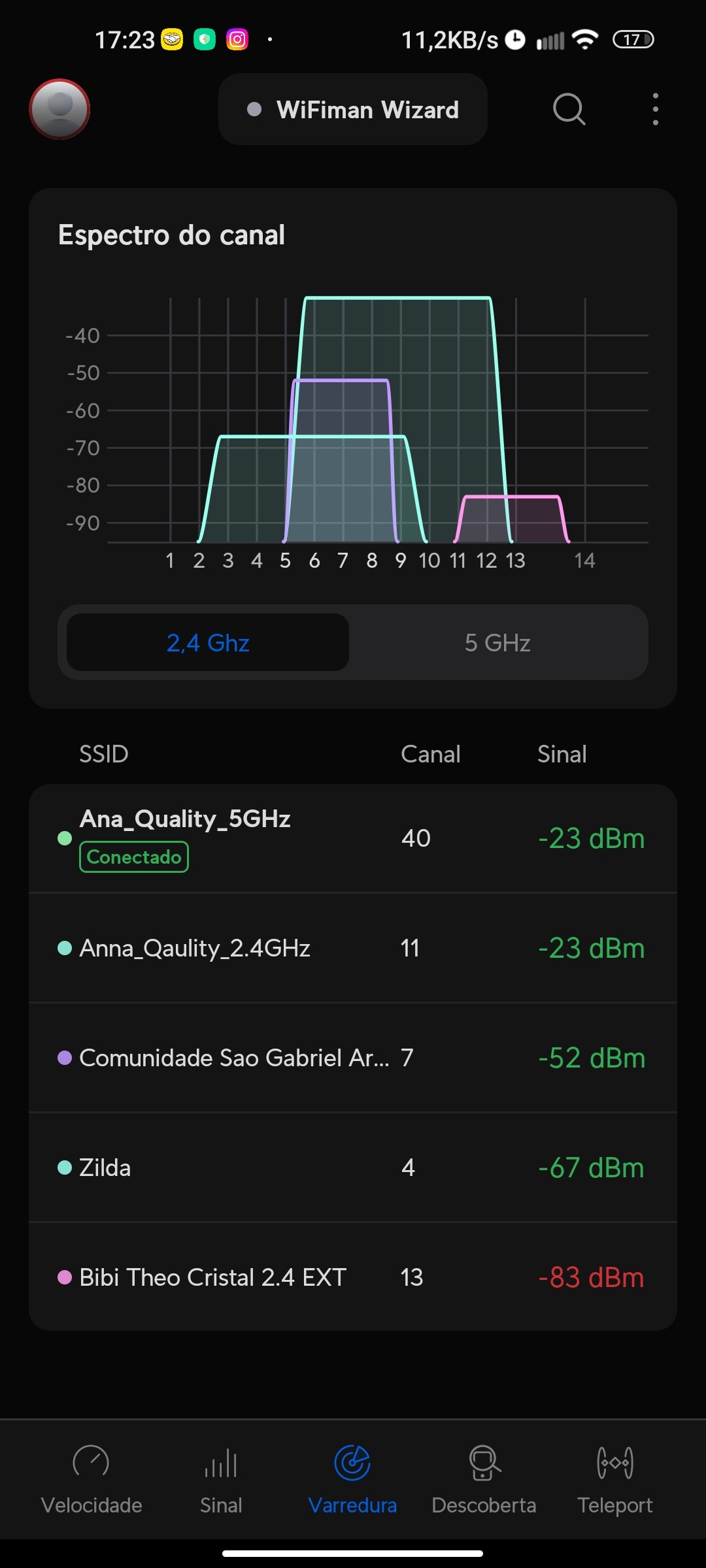Select Comunidade Sao Gabriel network row
Screen dimensions: 706x1568
tap(353, 1058)
